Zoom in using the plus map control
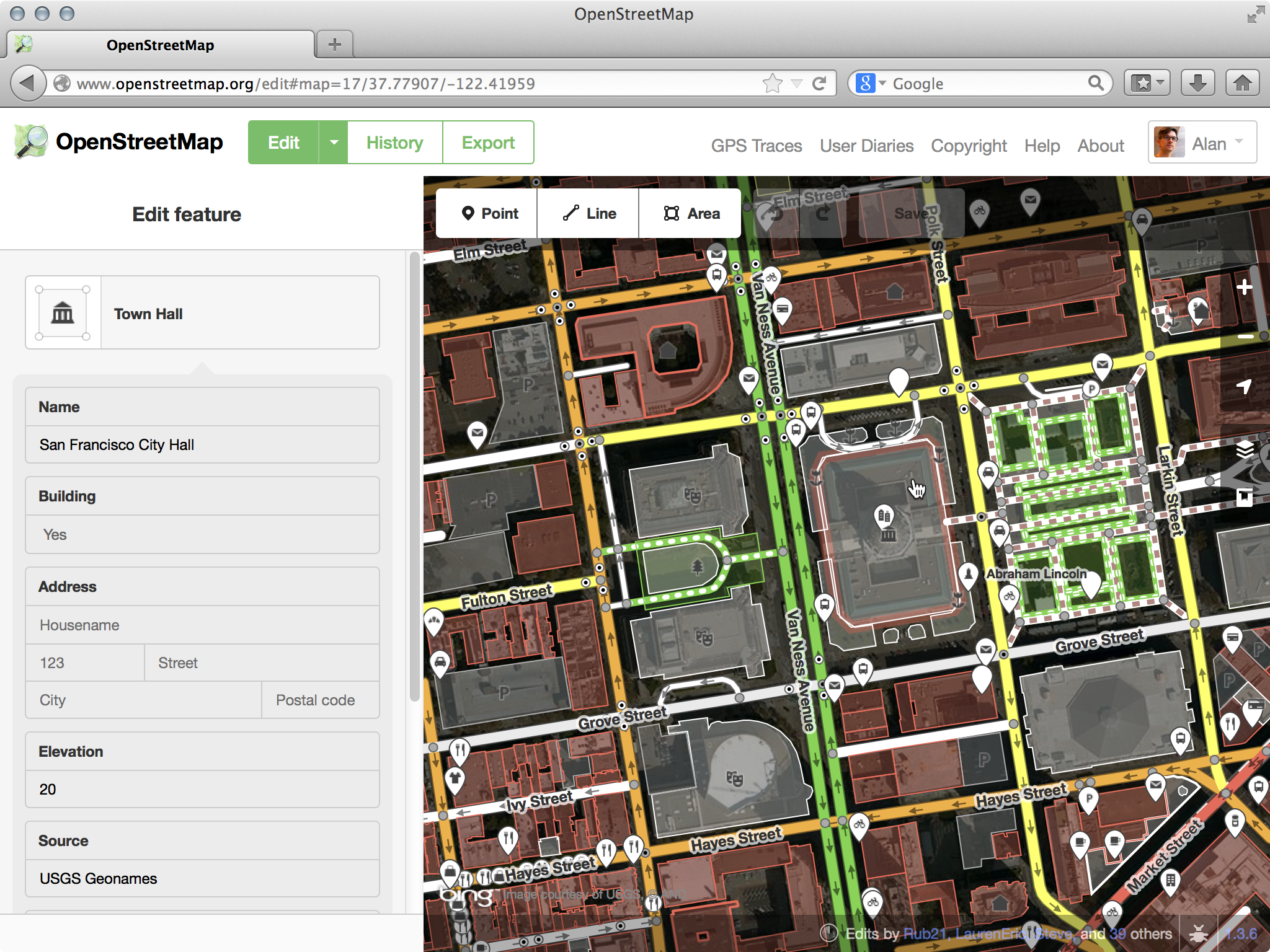The width and height of the screenshot is (1270, 952). [1244, 288]
